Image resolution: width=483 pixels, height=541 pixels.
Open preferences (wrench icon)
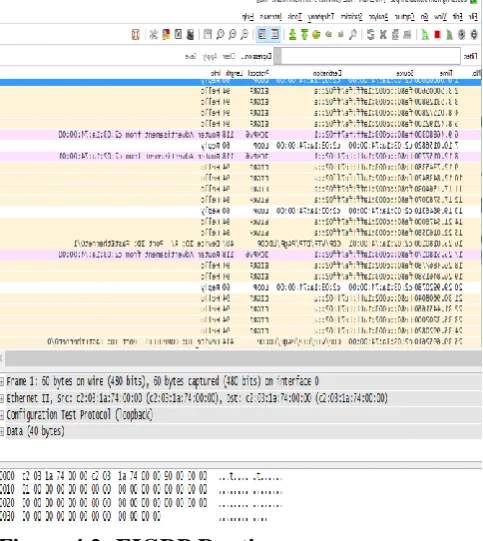pos(154,35)
